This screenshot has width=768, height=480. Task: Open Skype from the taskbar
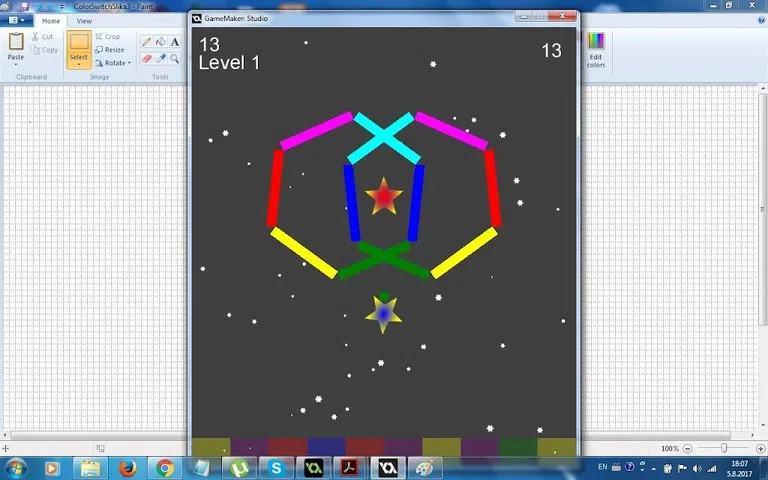coord(276,468)
